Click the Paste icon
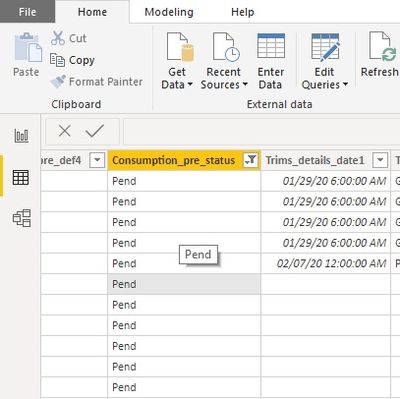Viewport: 400px width, 399px height. [x=28, y=47]
